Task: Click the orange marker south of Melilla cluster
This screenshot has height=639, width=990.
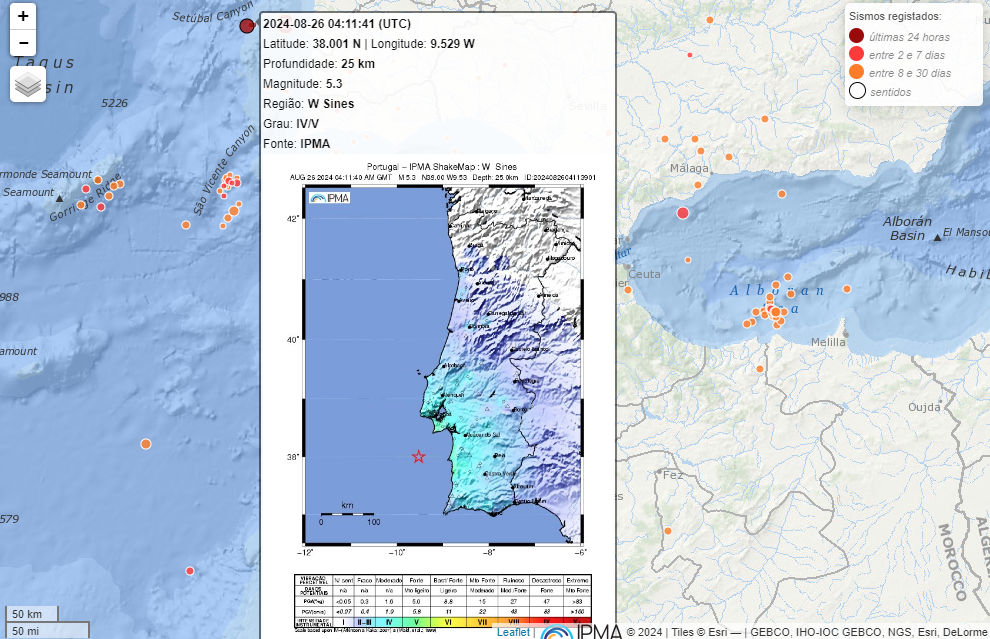Action: [760, 369]
